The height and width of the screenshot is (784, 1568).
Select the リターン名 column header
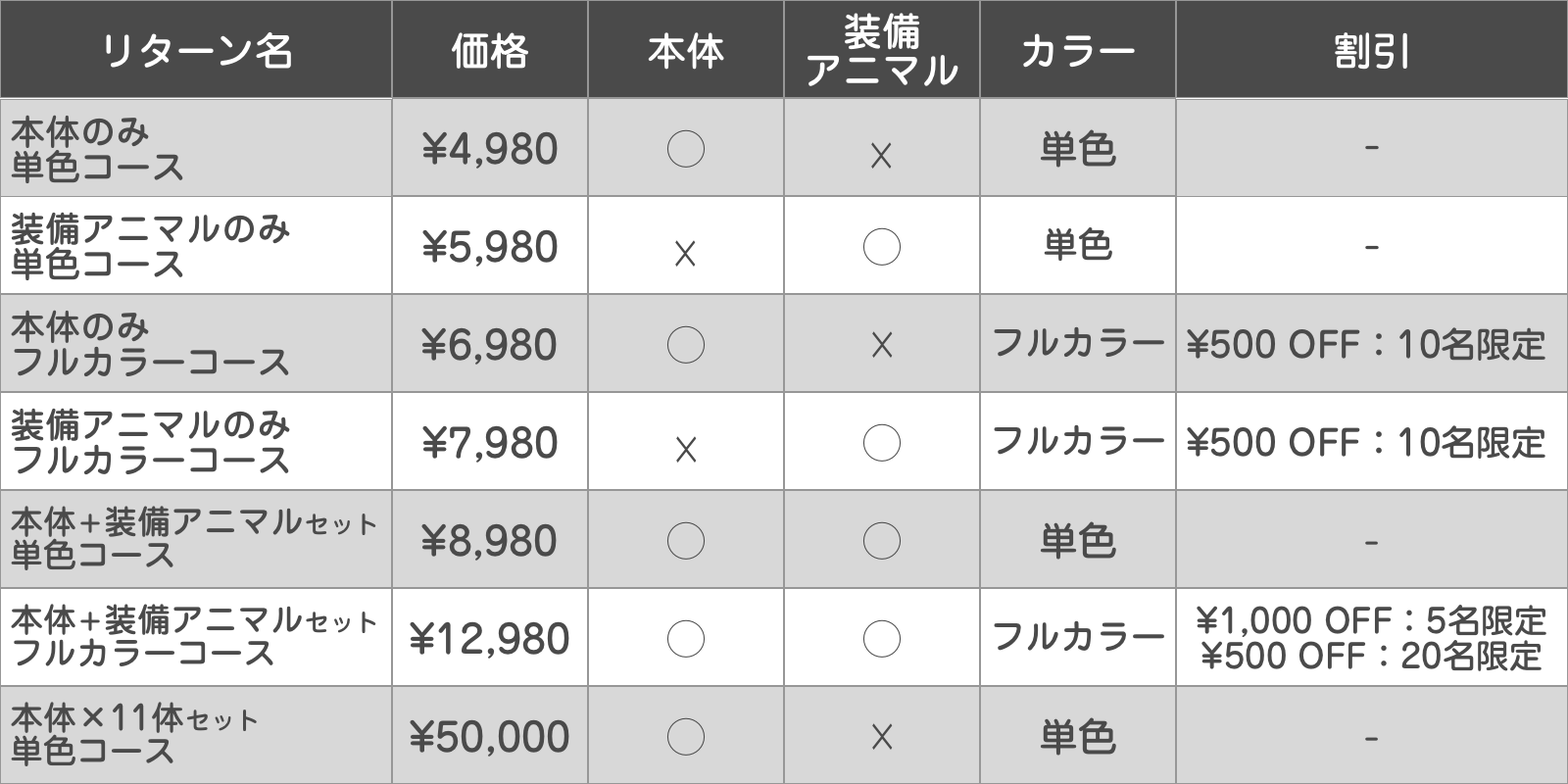196,50
